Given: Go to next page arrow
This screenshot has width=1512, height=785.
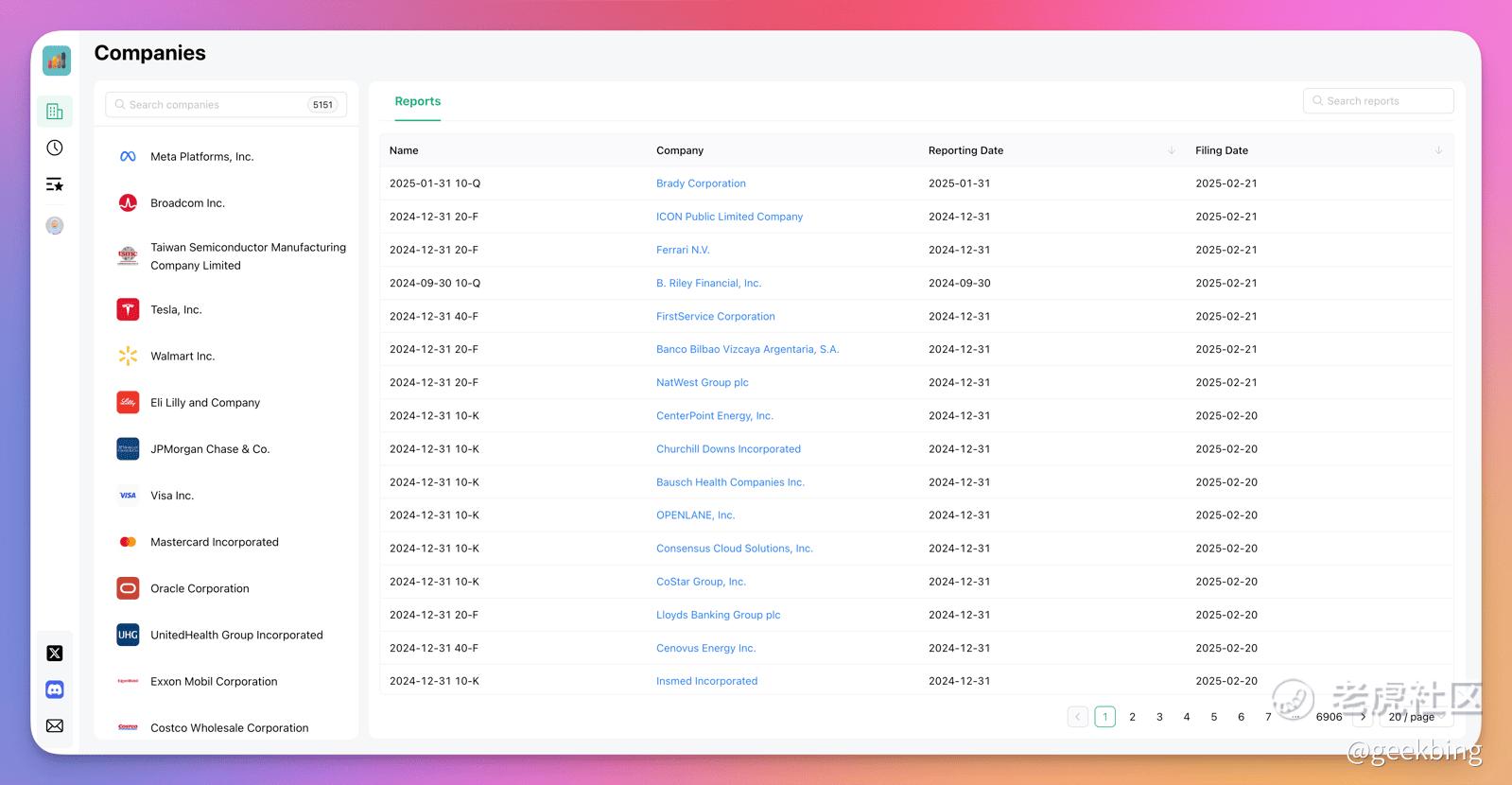Looking at the screenshot, I should point(1363,717).
